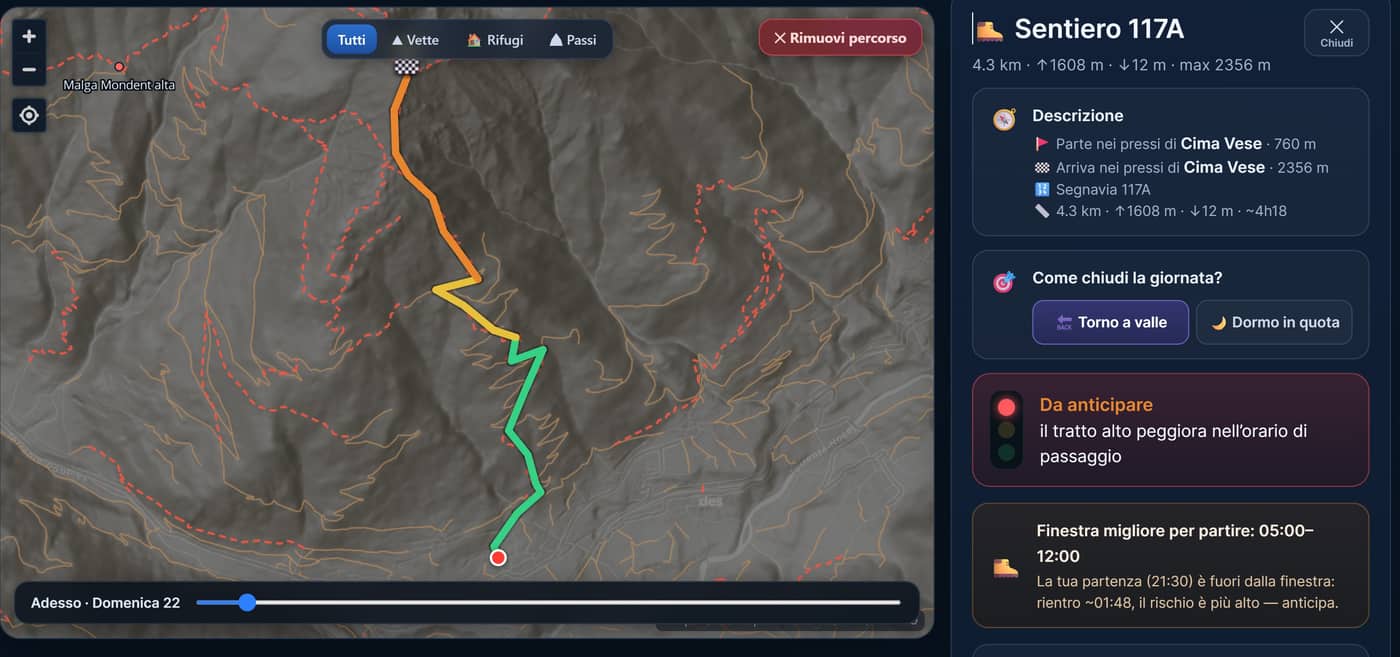Screen dimensions: 1400x657
Task: Filter map by Passi
Action: click(573, 40)
